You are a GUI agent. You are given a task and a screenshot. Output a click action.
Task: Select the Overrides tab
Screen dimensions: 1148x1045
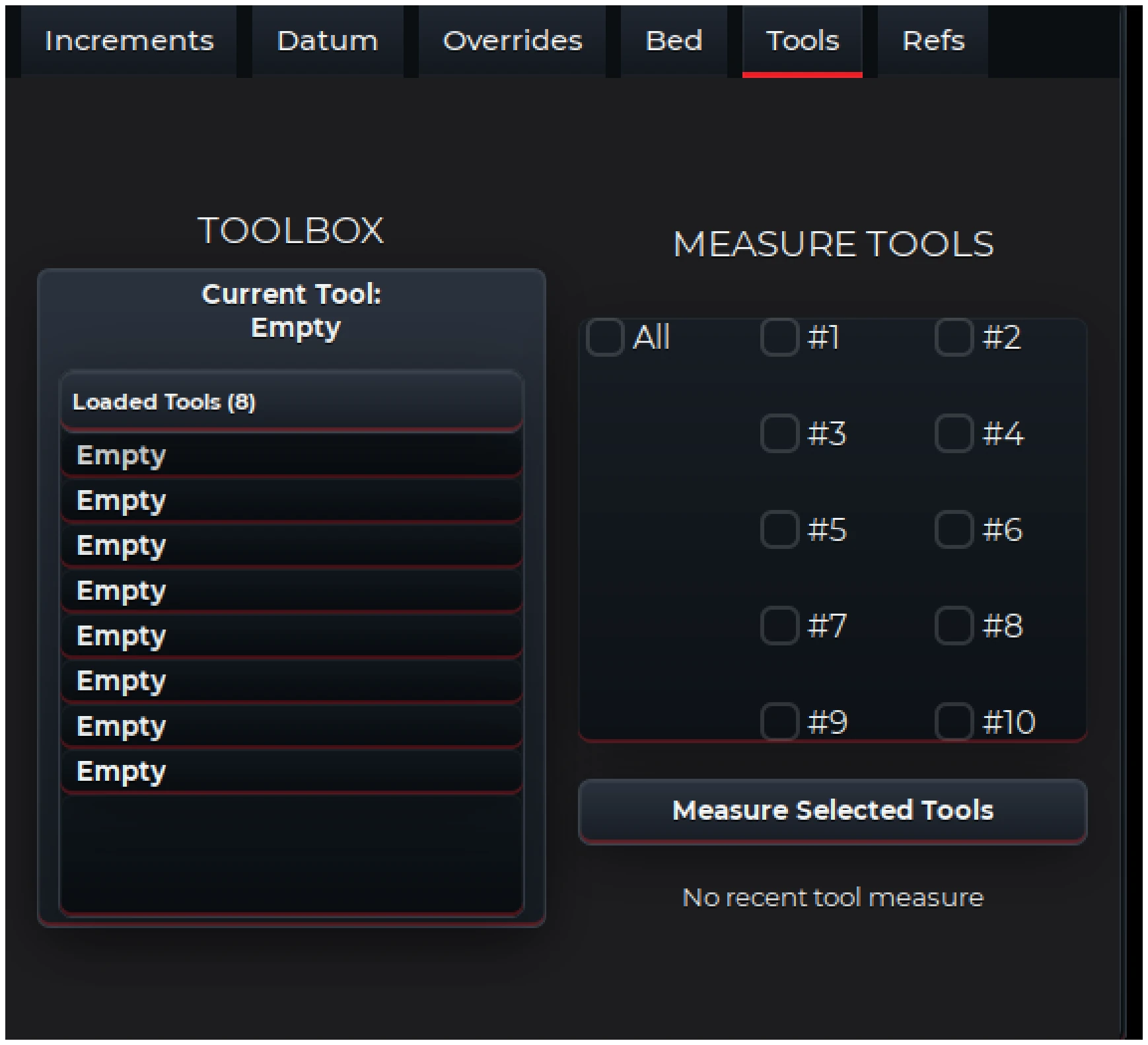coord(513,41)
